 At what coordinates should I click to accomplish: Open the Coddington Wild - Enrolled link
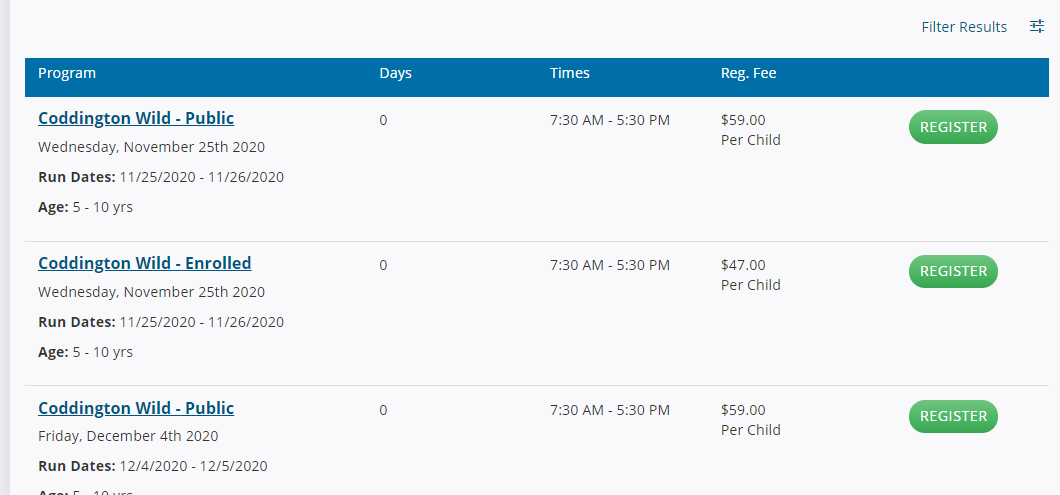tap(145, 263)
